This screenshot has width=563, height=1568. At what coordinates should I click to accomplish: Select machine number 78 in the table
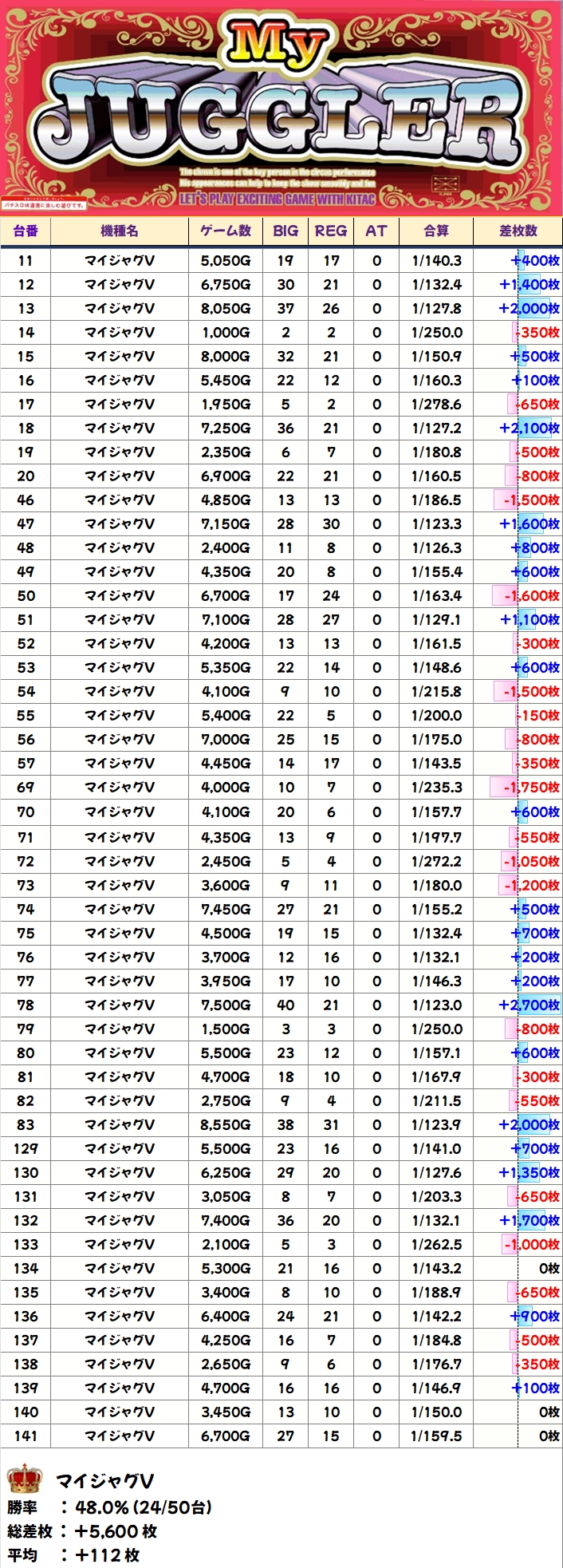pos(26,1005)
